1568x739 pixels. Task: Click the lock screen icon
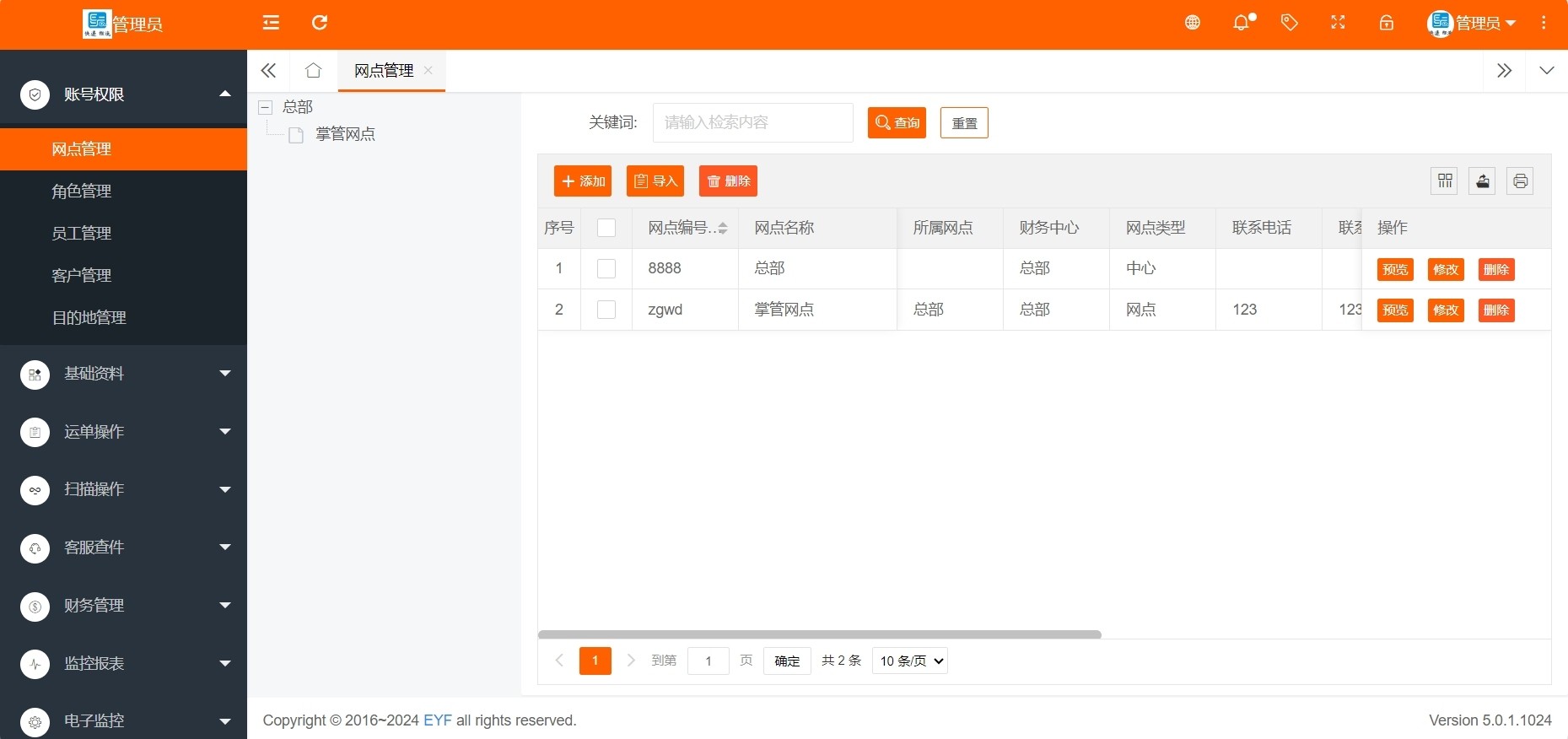pyautogui.click(x=1386, y=23)
